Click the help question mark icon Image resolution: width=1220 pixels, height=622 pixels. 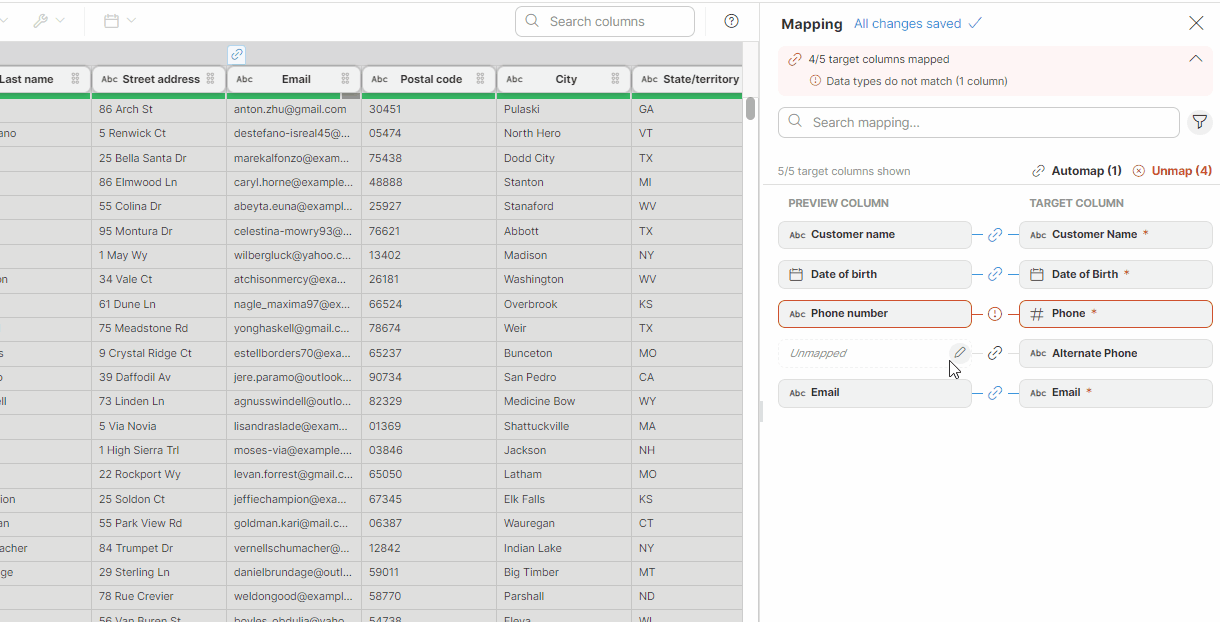731,21
